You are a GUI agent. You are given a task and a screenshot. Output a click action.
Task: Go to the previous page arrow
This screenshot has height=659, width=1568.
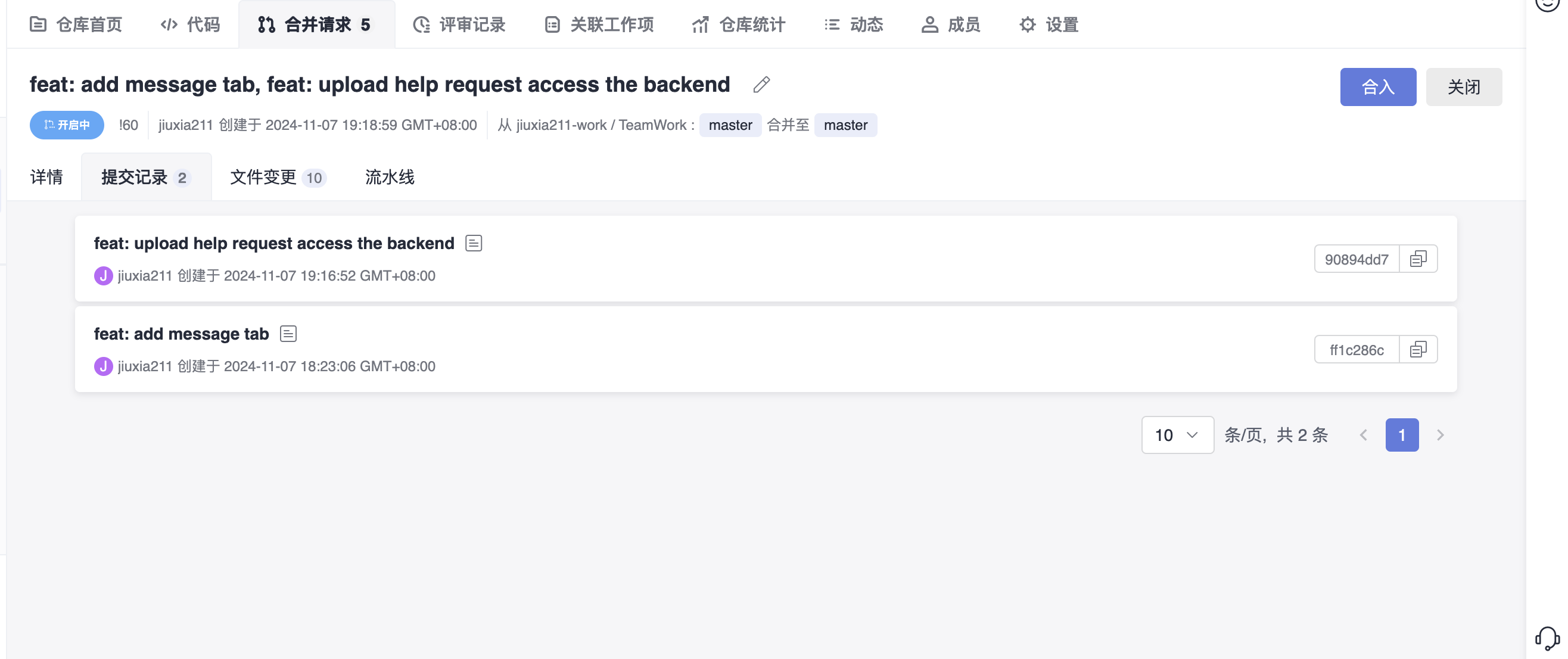pos(1363,435)
